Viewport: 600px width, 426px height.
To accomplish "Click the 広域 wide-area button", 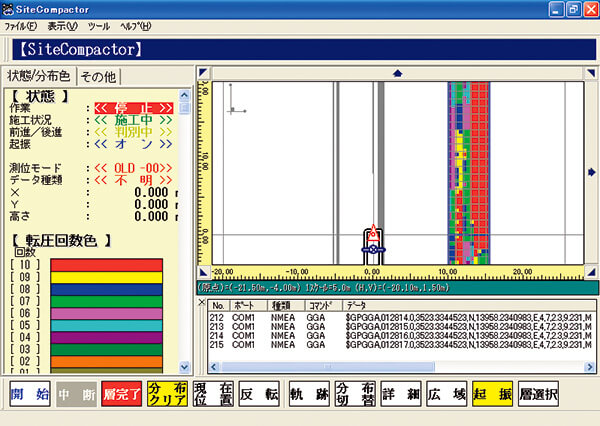I will 447,394.
